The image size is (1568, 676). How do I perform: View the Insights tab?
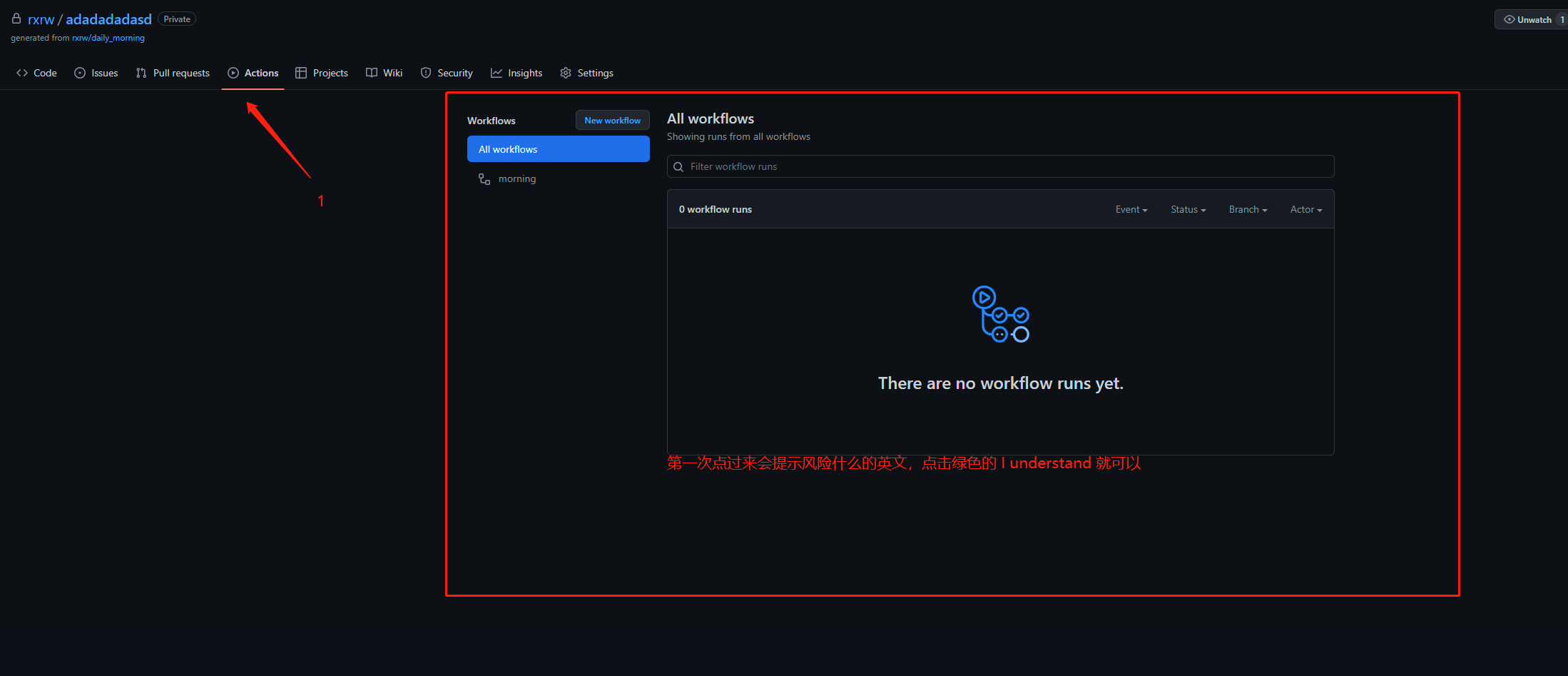pos(516,73)
